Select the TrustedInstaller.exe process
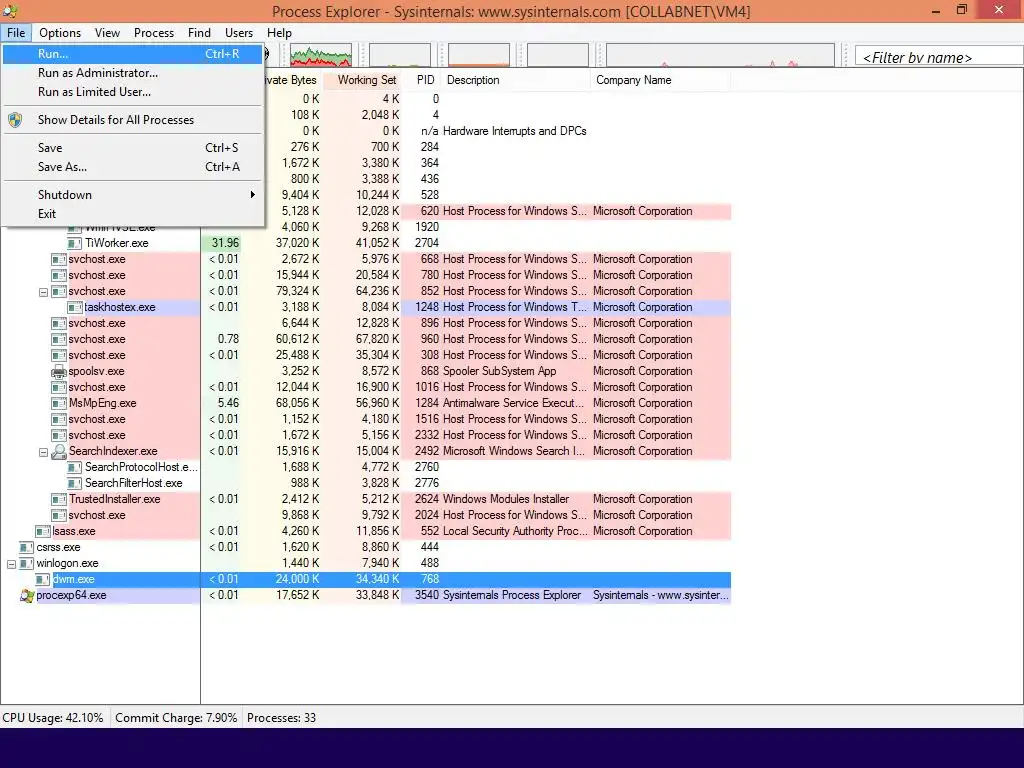The image size is (1024, 768). (115, 499)
